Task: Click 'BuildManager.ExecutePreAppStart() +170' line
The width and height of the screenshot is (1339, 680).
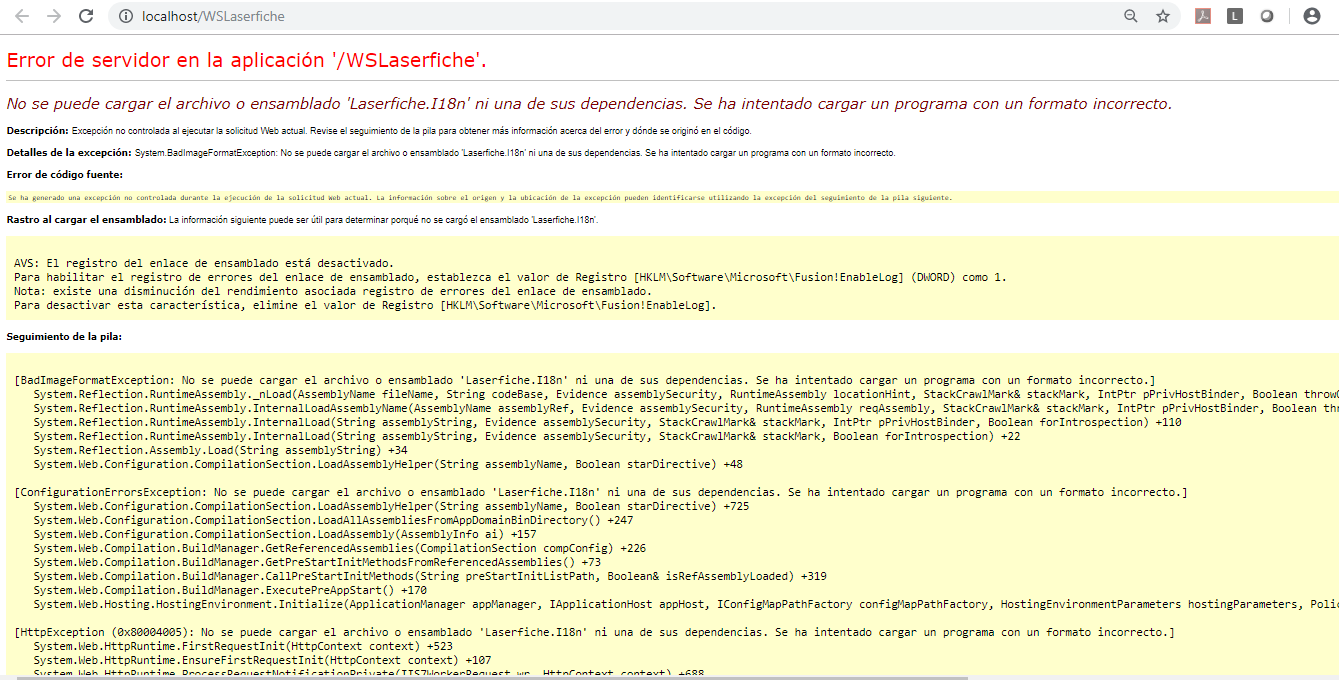Action: (230, 590)
